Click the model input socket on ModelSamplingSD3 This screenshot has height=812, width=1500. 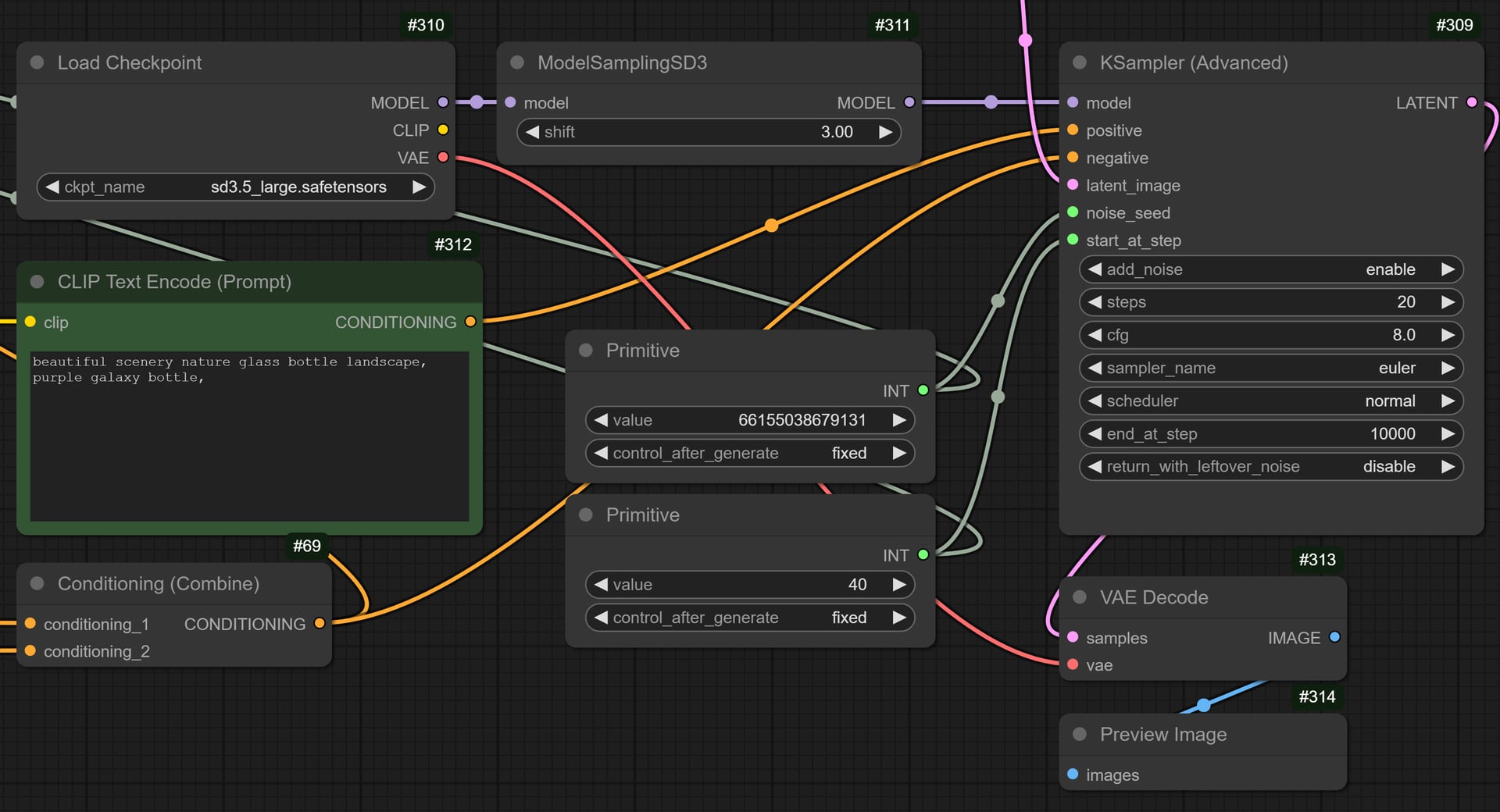[510, 102]
